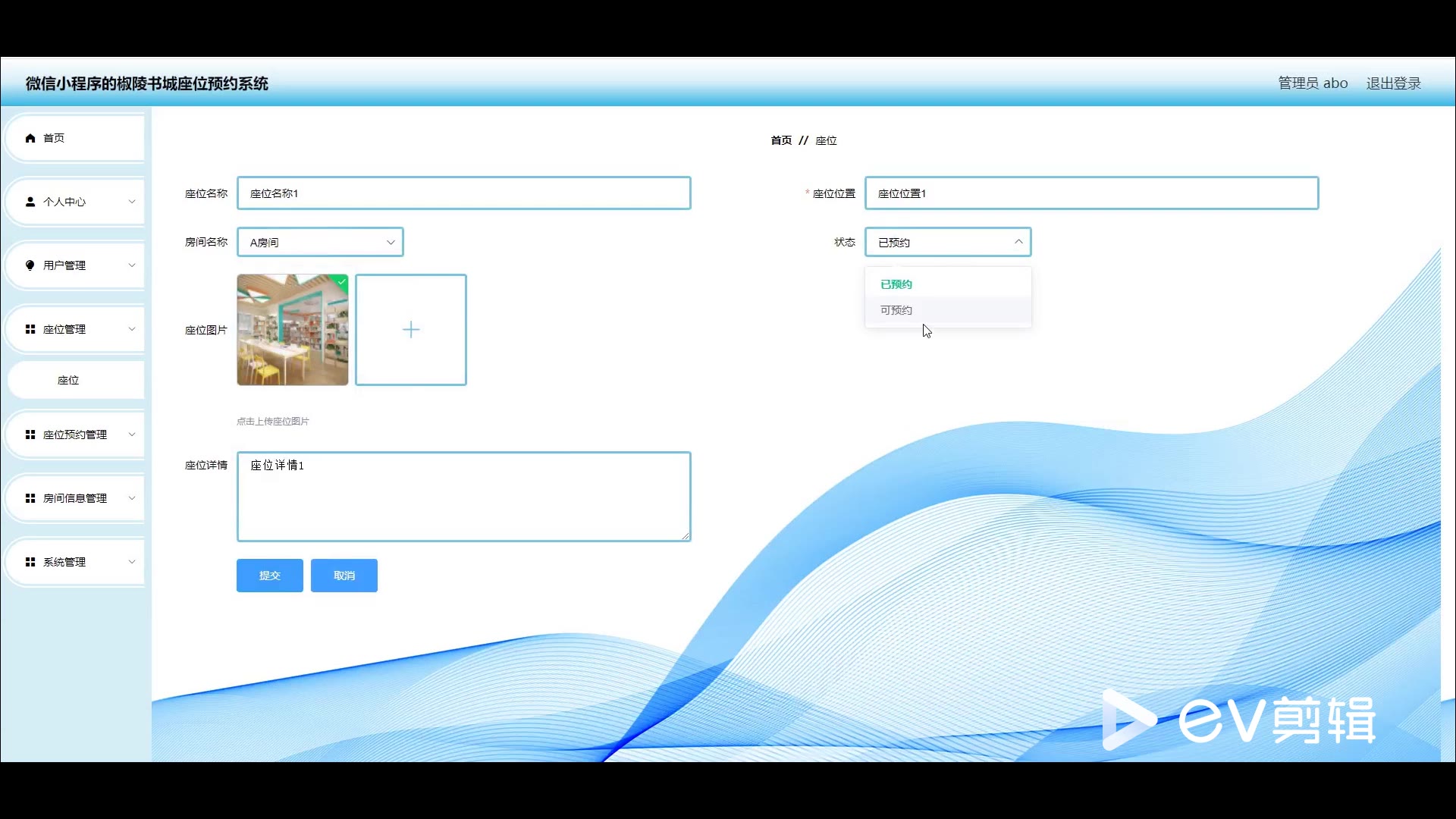Click the 取消 cancel button
The image size is (1456, 819).
pyautogui.click(x=344, y=576)
